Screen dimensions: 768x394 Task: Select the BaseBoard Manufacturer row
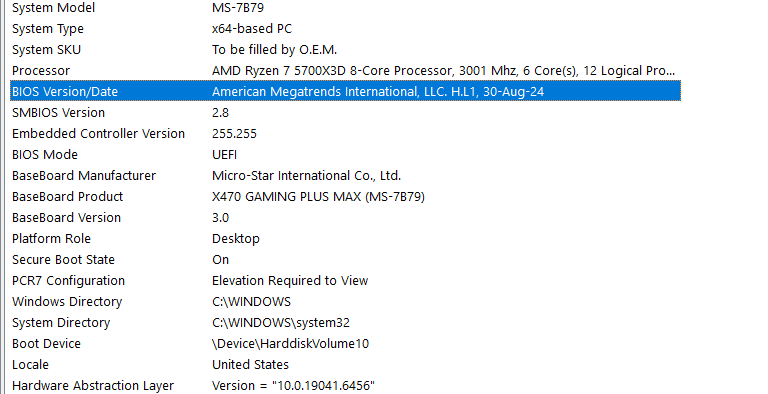coord(345,175)
